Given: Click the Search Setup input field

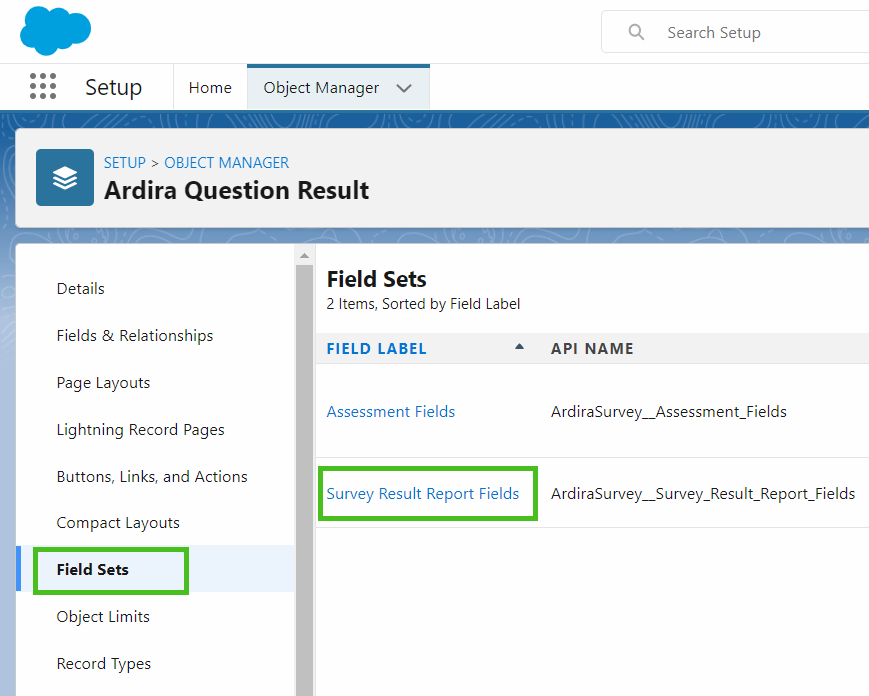Looking at the screenshot, I should [714, 32].
